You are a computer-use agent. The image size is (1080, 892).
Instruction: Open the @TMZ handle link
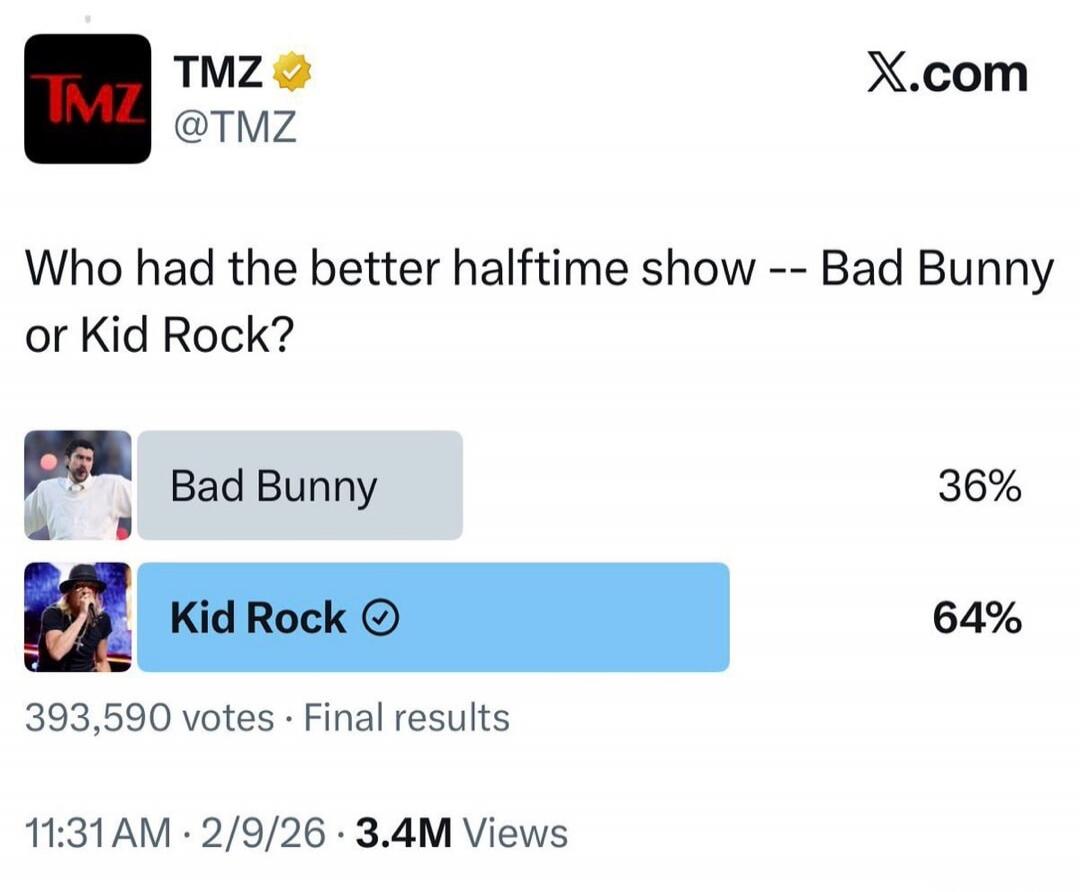[234, 126]
